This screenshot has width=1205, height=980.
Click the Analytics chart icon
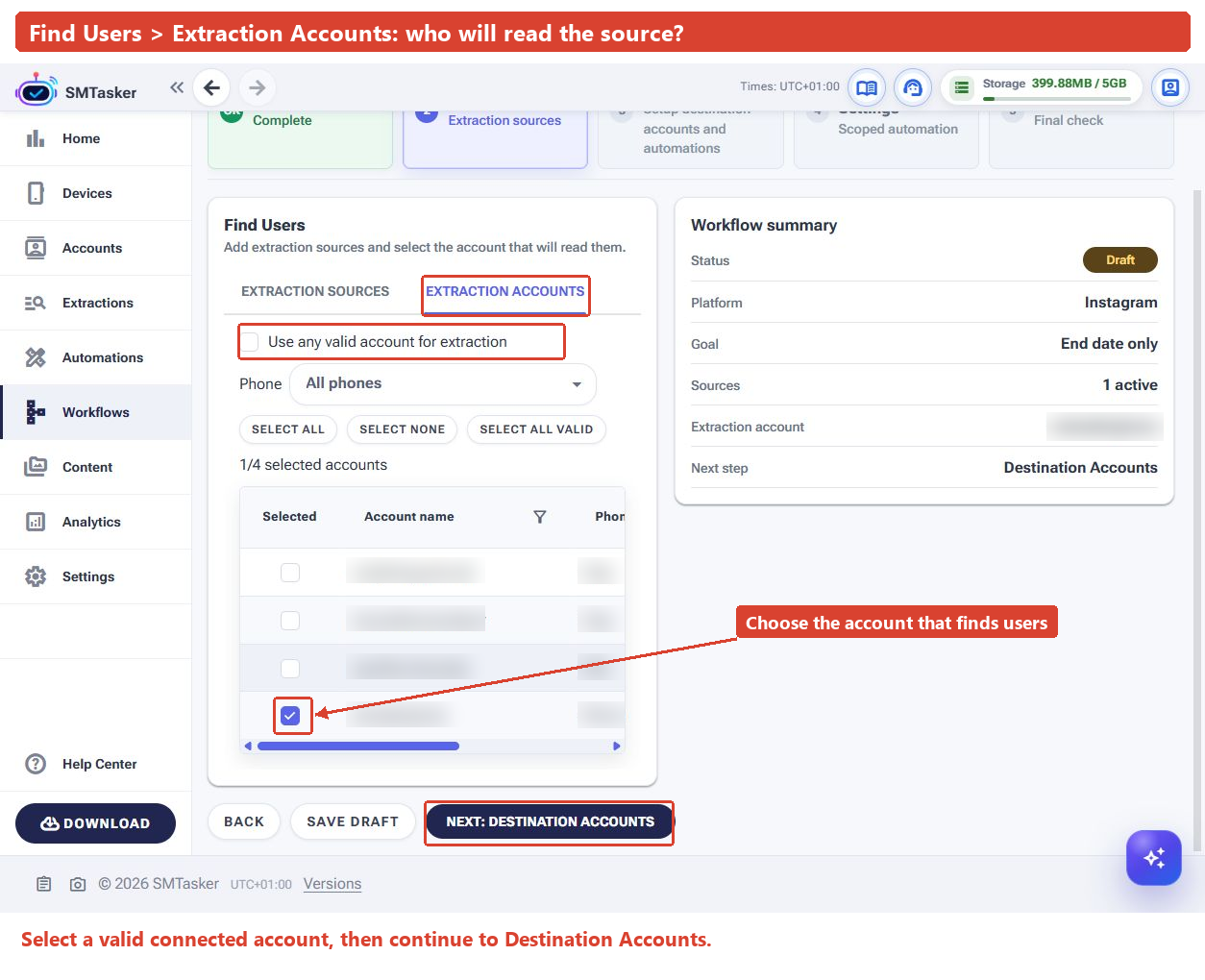tap(36, 522)
